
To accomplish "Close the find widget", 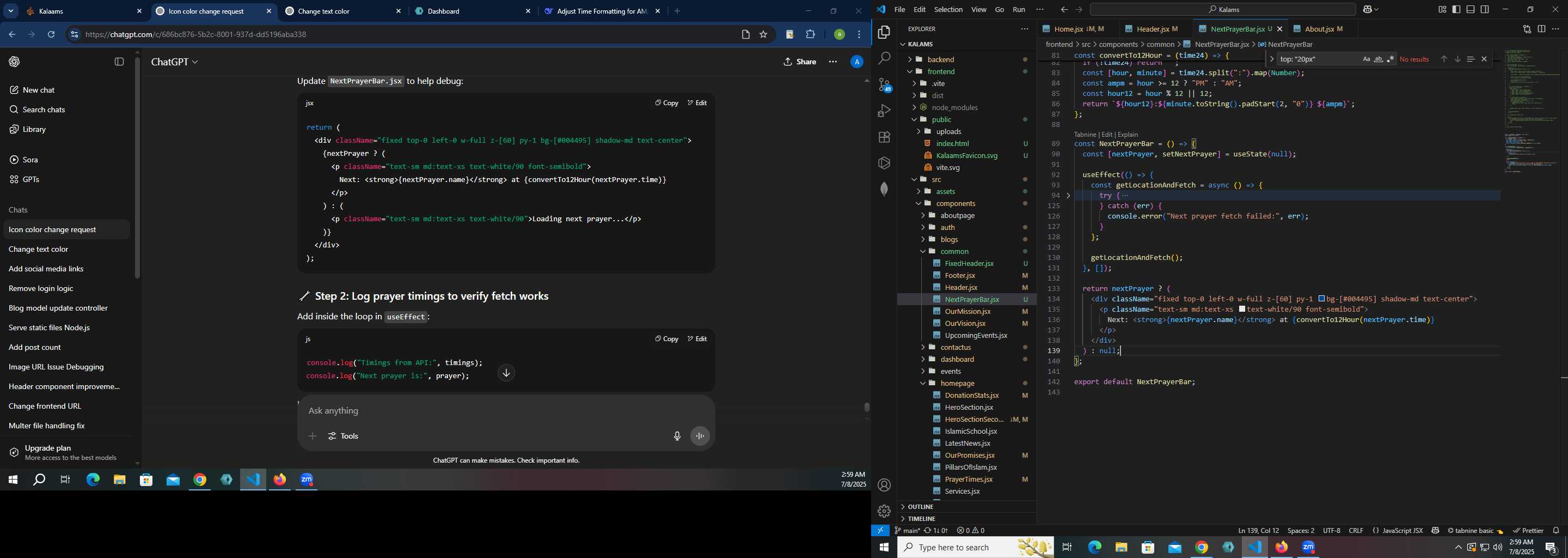I will coord(1484,59).
